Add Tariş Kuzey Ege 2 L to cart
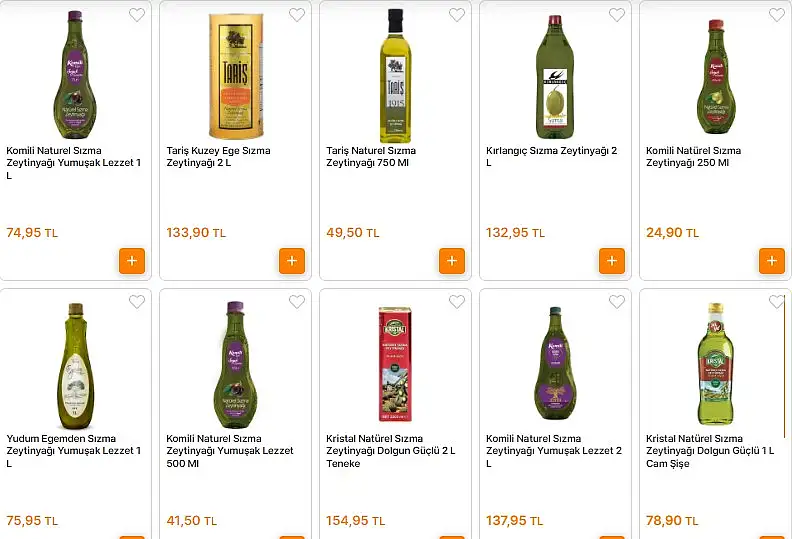 pyautogui.click(x=292, y=261)
